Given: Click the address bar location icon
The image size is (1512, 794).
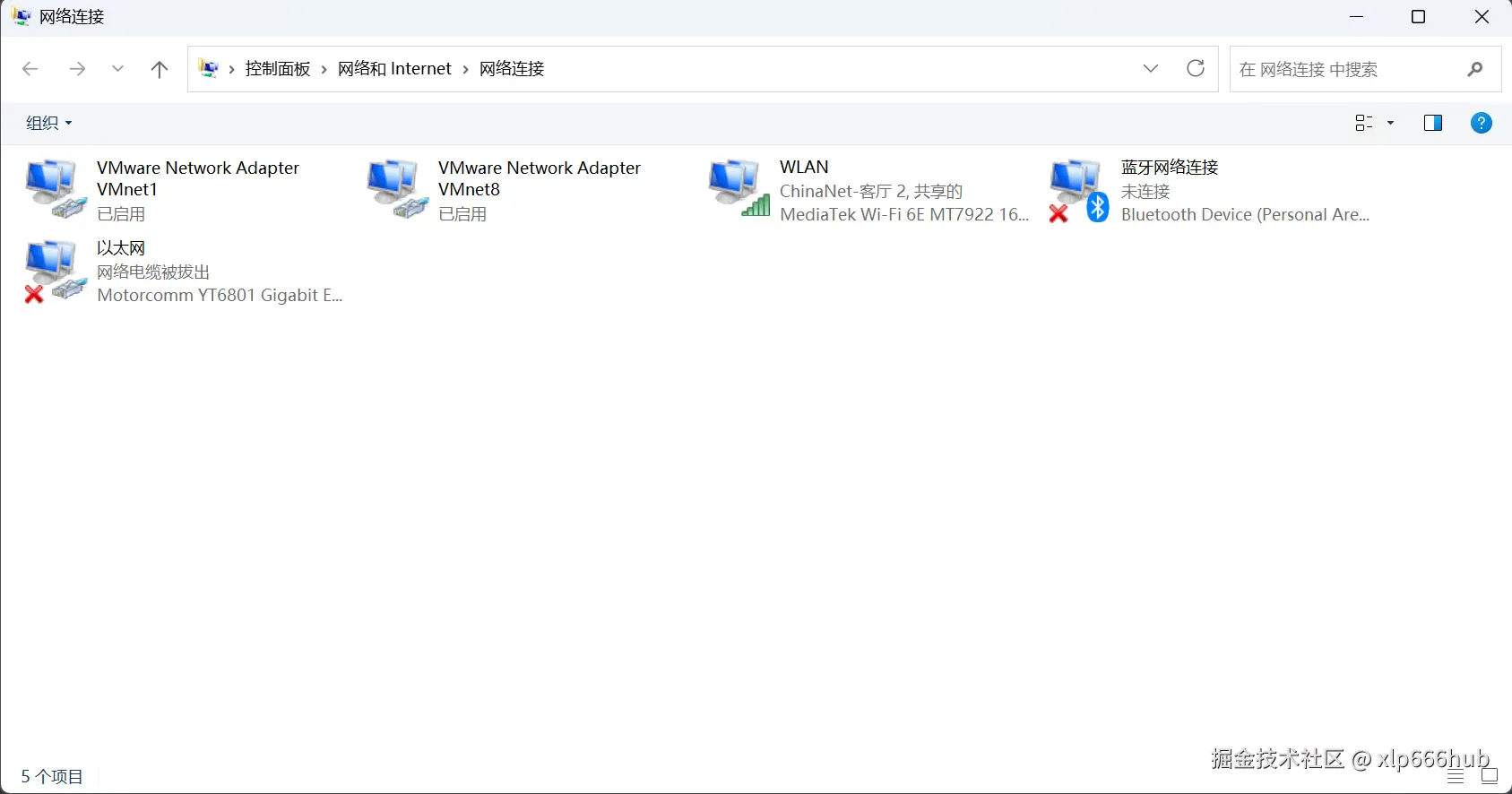Looking at the screenshot, I should click(x=209, y=68).
